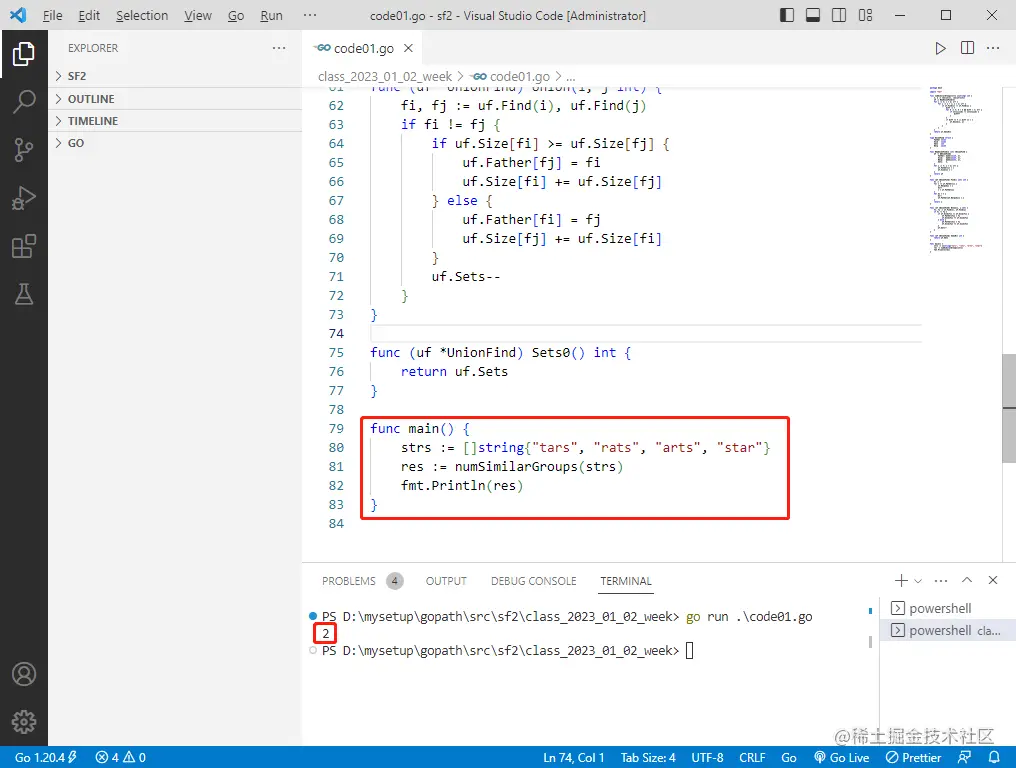Click the numSimilarGroups call on line 81
Image resolution: width=1016 pixels, height=768 pixels.
(516, 467)
